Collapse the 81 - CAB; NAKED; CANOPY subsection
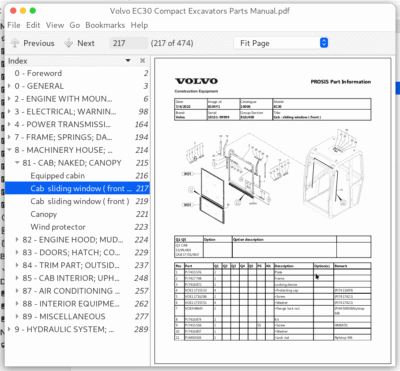 click(17, 163)
